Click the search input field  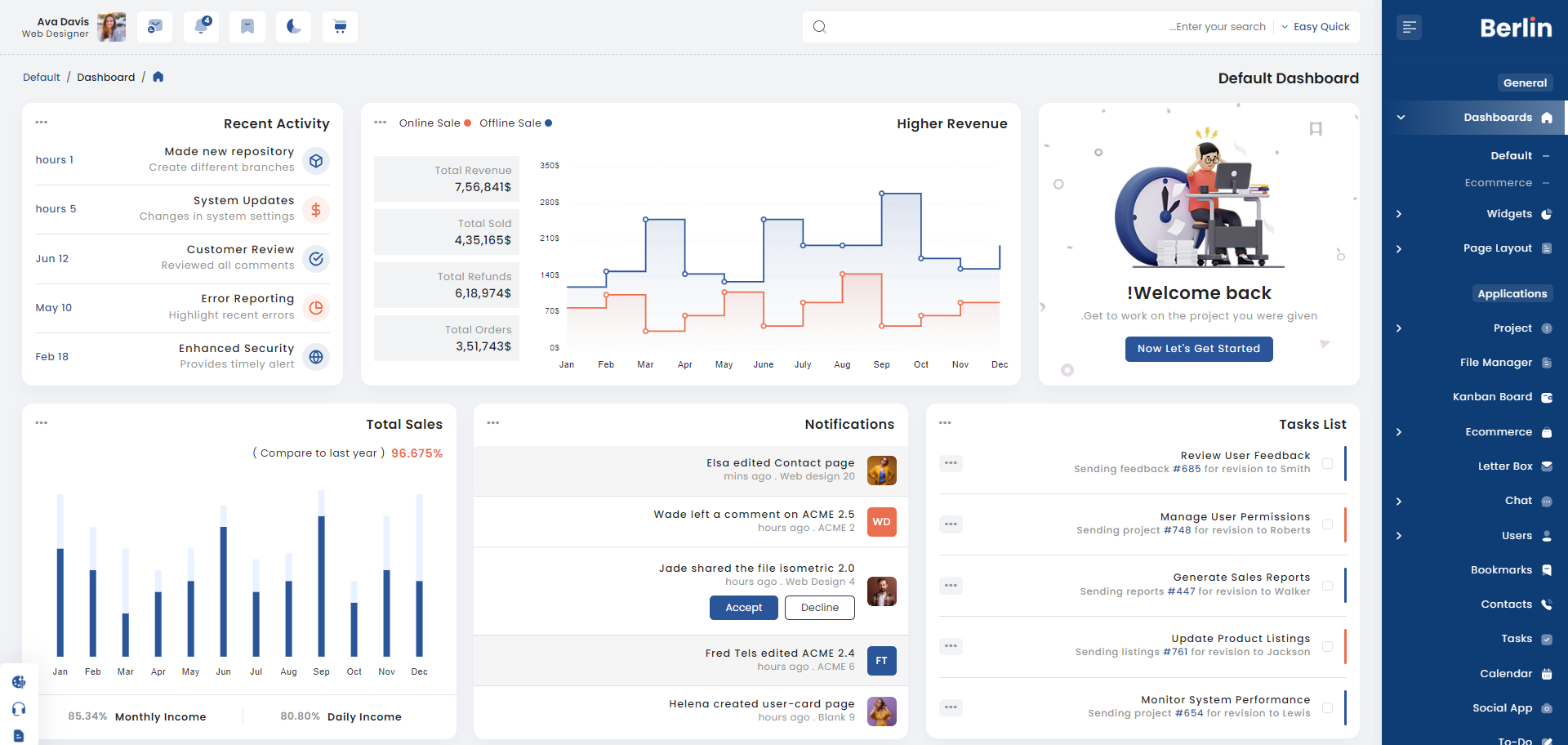[1045, 27]
